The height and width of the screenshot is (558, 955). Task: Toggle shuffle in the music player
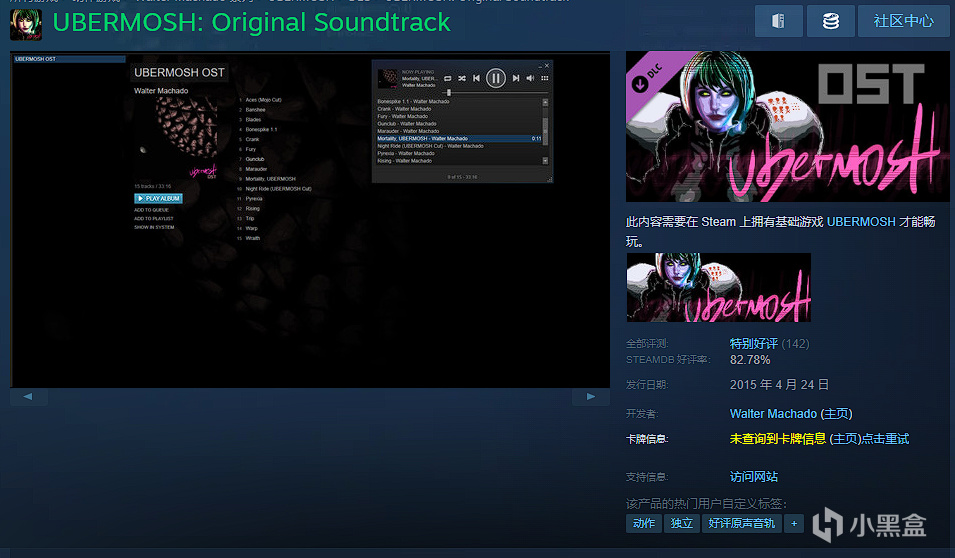pyautogui.click(x=462, y=78)
